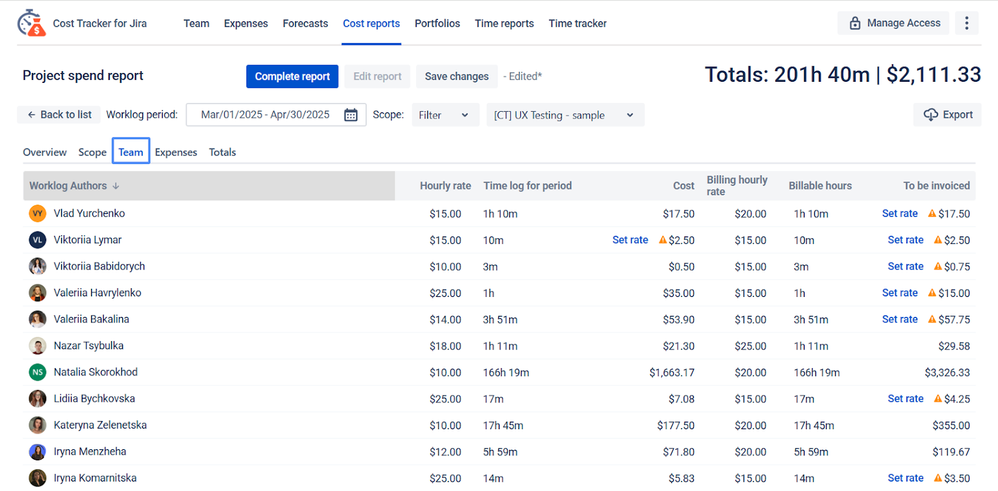
Task: Select the Cost reports navigation item
Action: coord(371,24)
